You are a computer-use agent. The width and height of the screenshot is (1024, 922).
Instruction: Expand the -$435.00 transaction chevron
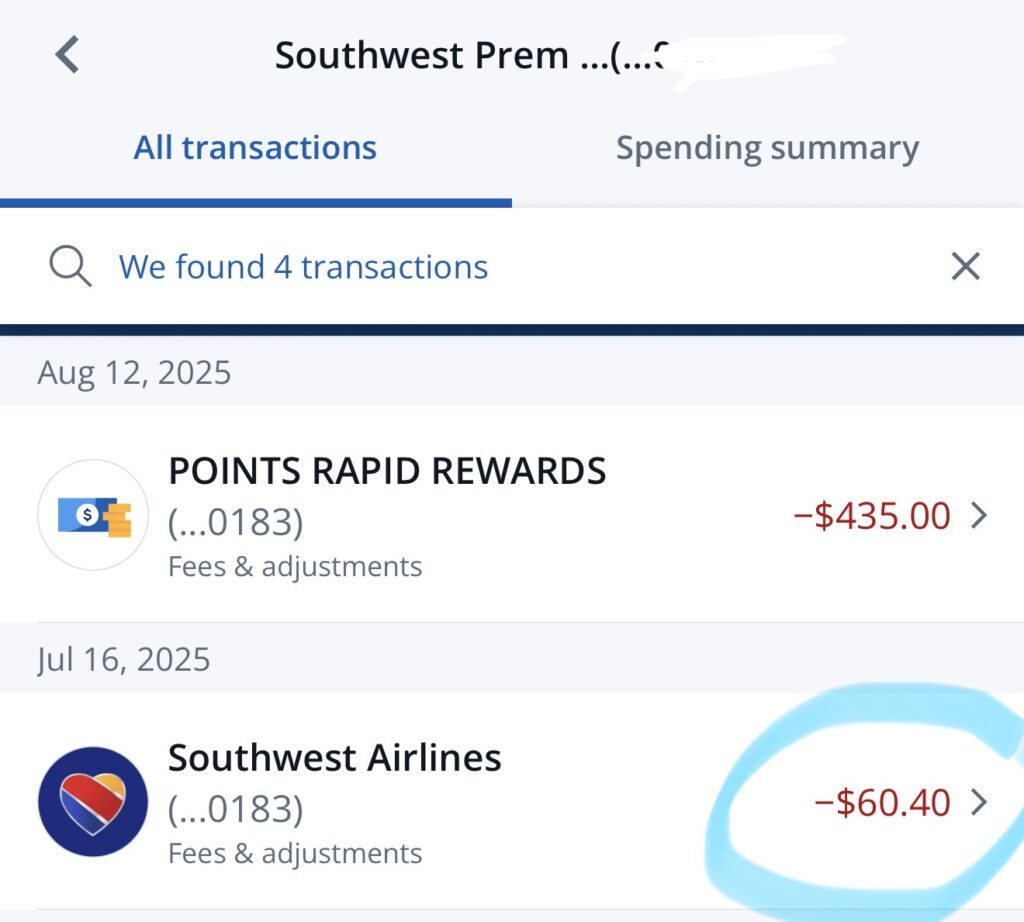pos(980,516)
